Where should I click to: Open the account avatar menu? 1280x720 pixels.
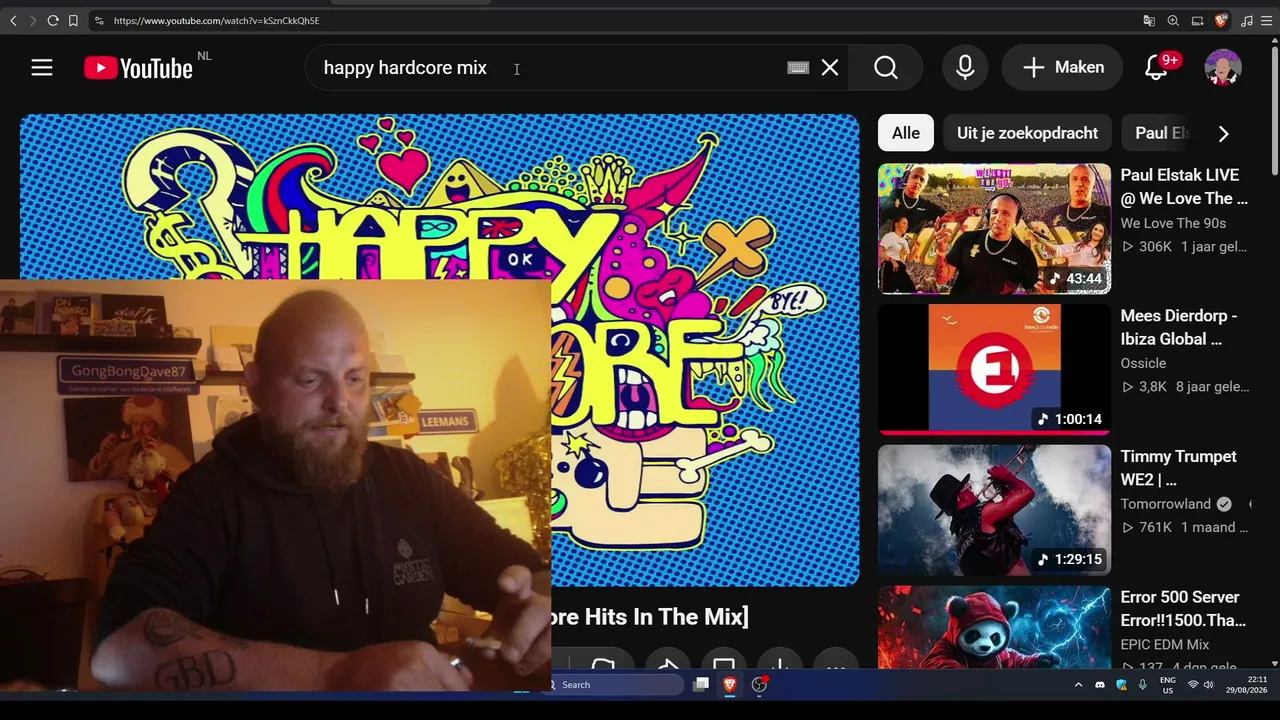[1223, 67]
